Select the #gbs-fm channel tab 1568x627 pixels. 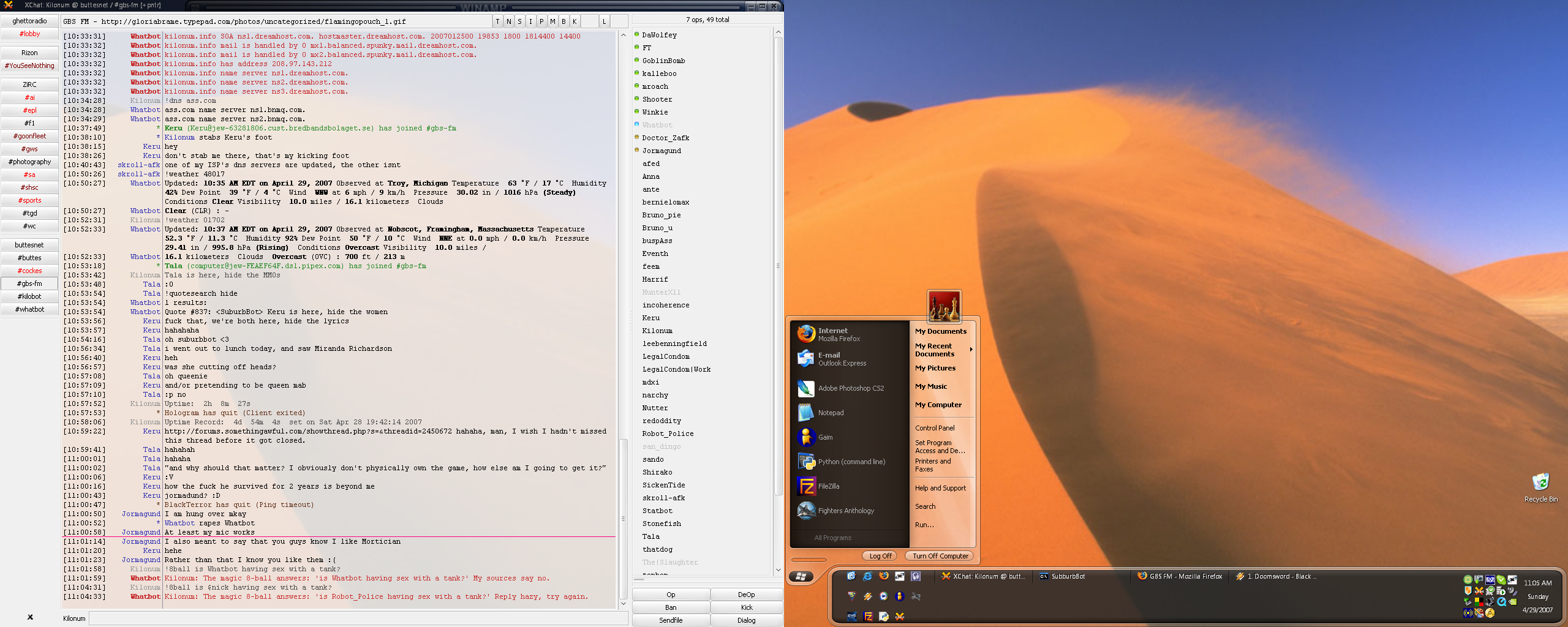click(x=29, y=283)
